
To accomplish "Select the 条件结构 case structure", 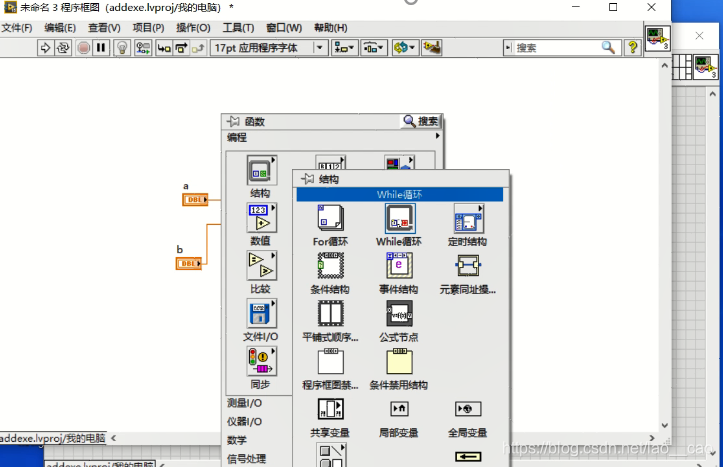I will [x=330, y=266].
